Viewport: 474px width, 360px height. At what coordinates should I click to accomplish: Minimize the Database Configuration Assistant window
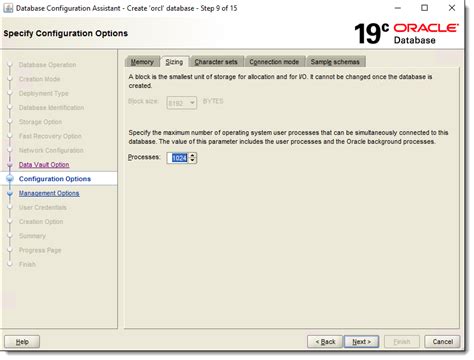[x=398, y=8]
